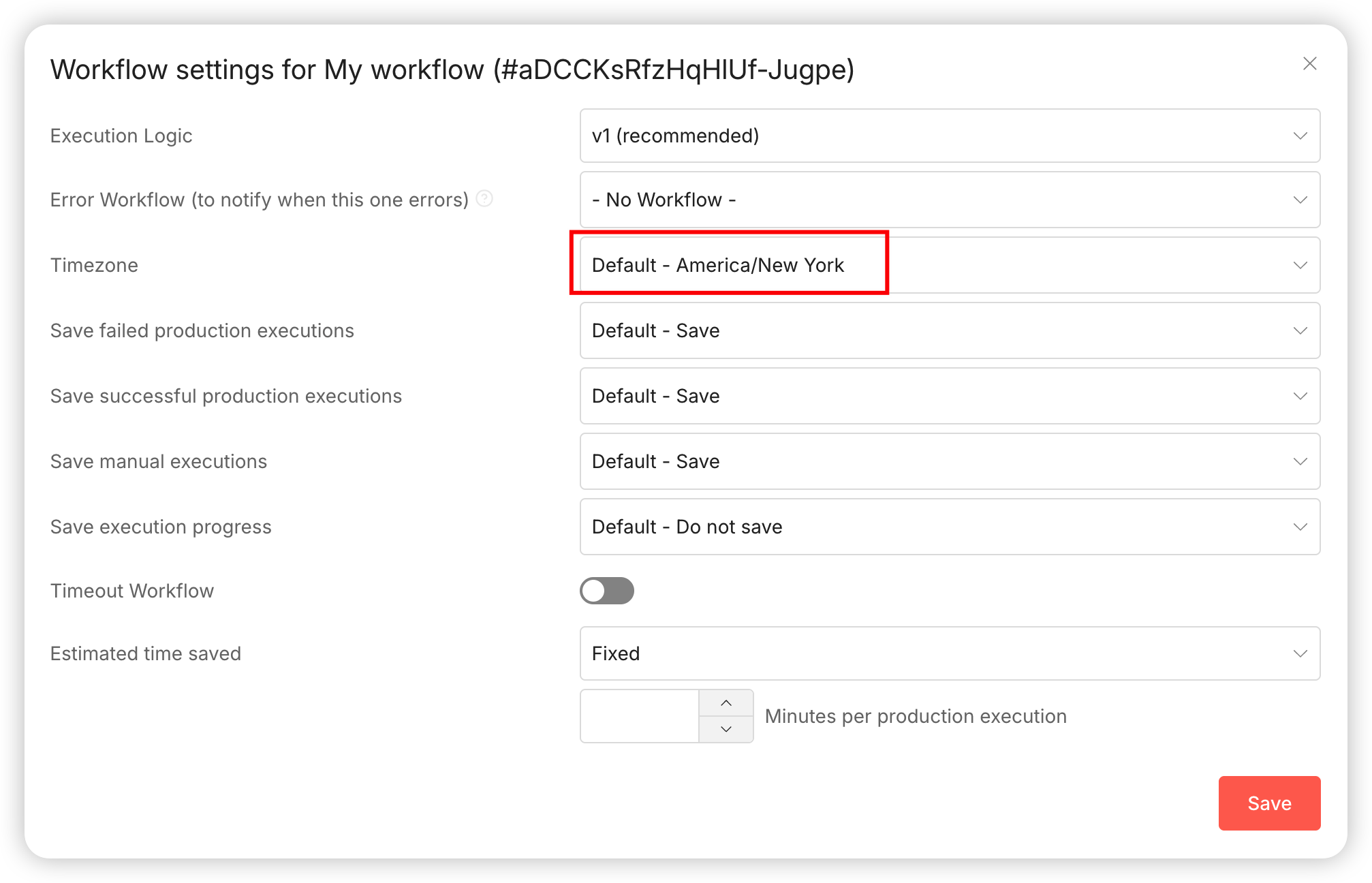Close the Workflow settings dialog
This screenshot has height=883, width=1372.
click(x=1309, y=64)
